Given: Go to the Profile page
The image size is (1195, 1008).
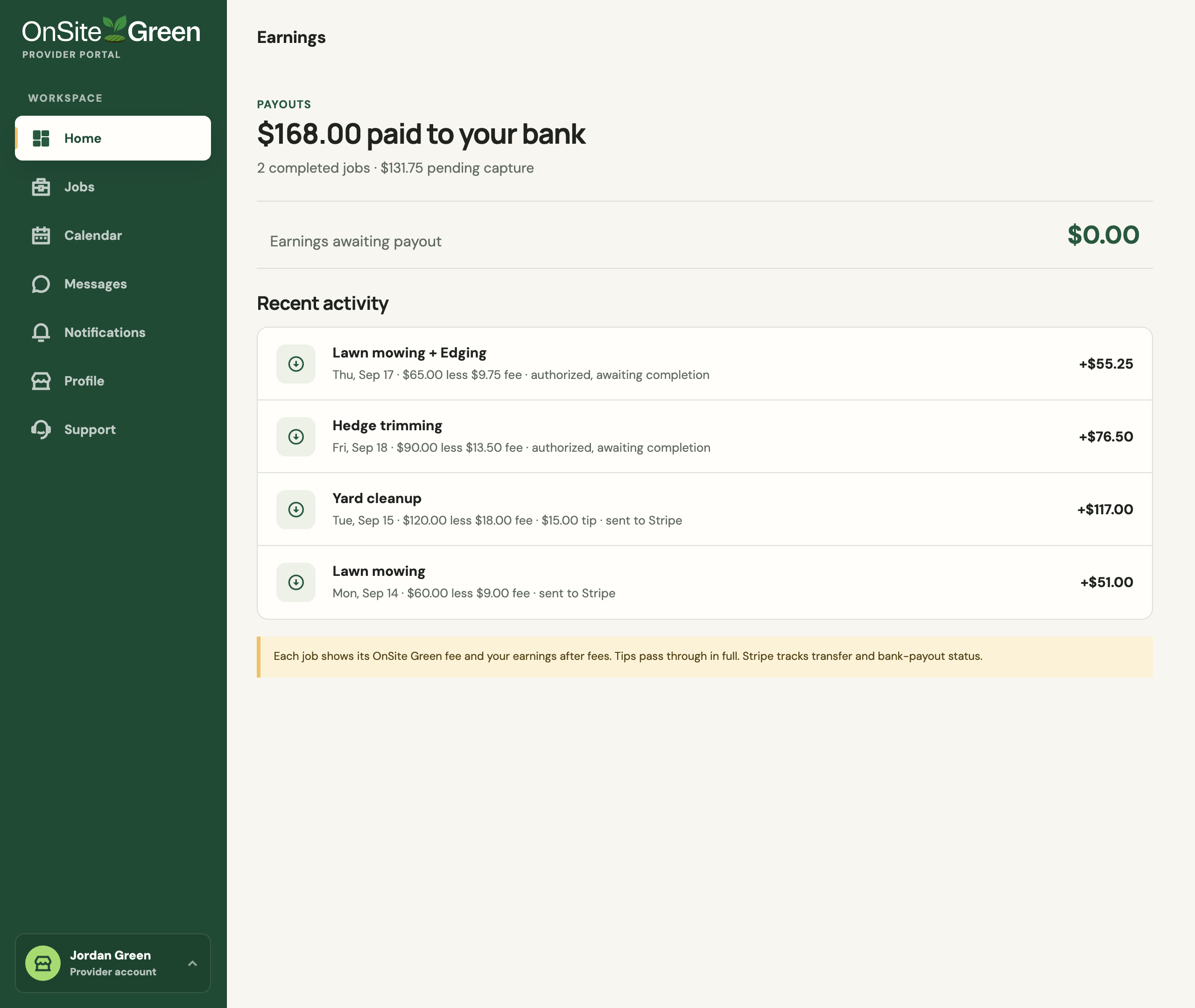Looking at the screenshot, I should click(x=112, y=381).
